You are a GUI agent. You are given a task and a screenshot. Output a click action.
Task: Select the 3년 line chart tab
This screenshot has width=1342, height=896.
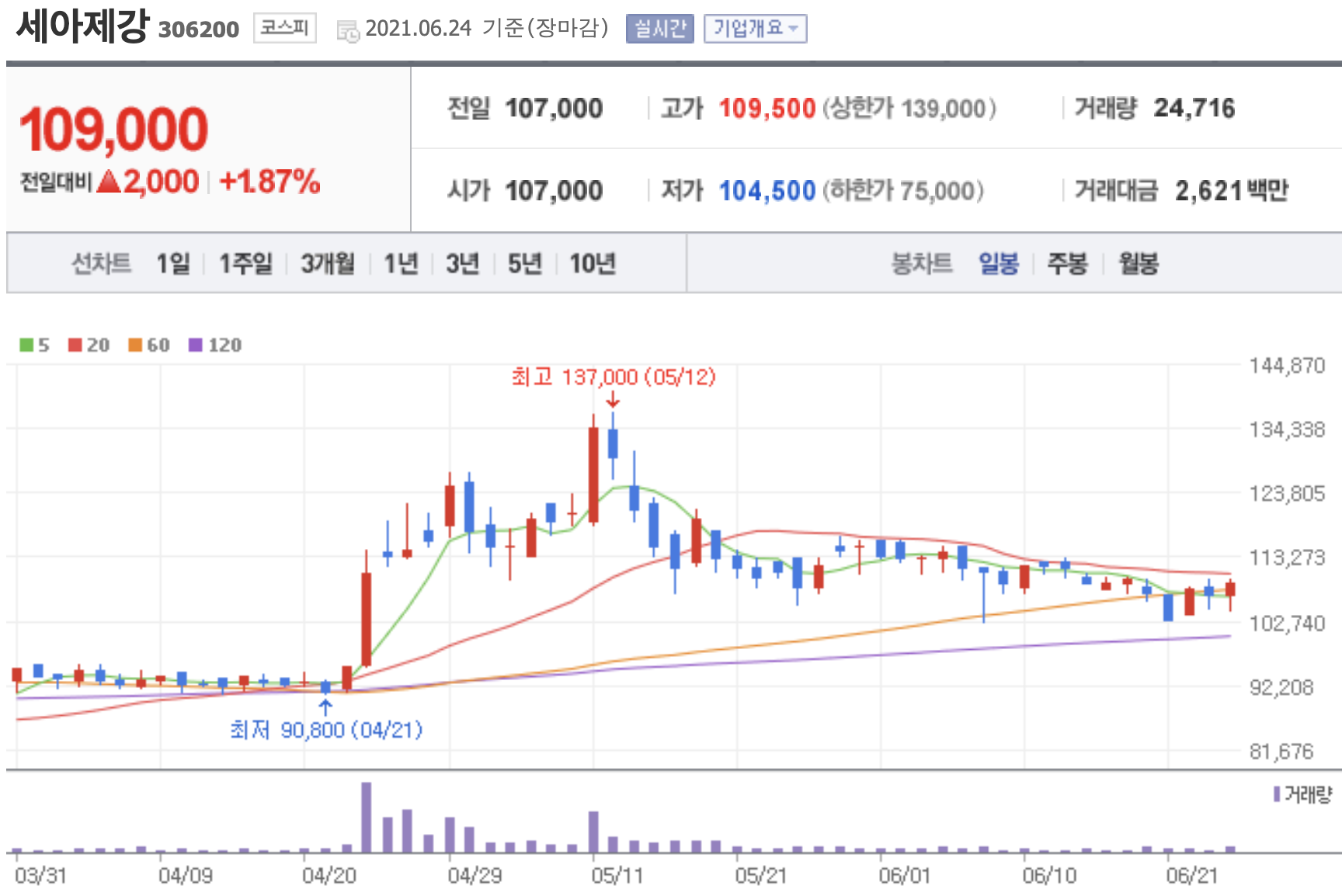pyautogui.click(x=462, y=263)
